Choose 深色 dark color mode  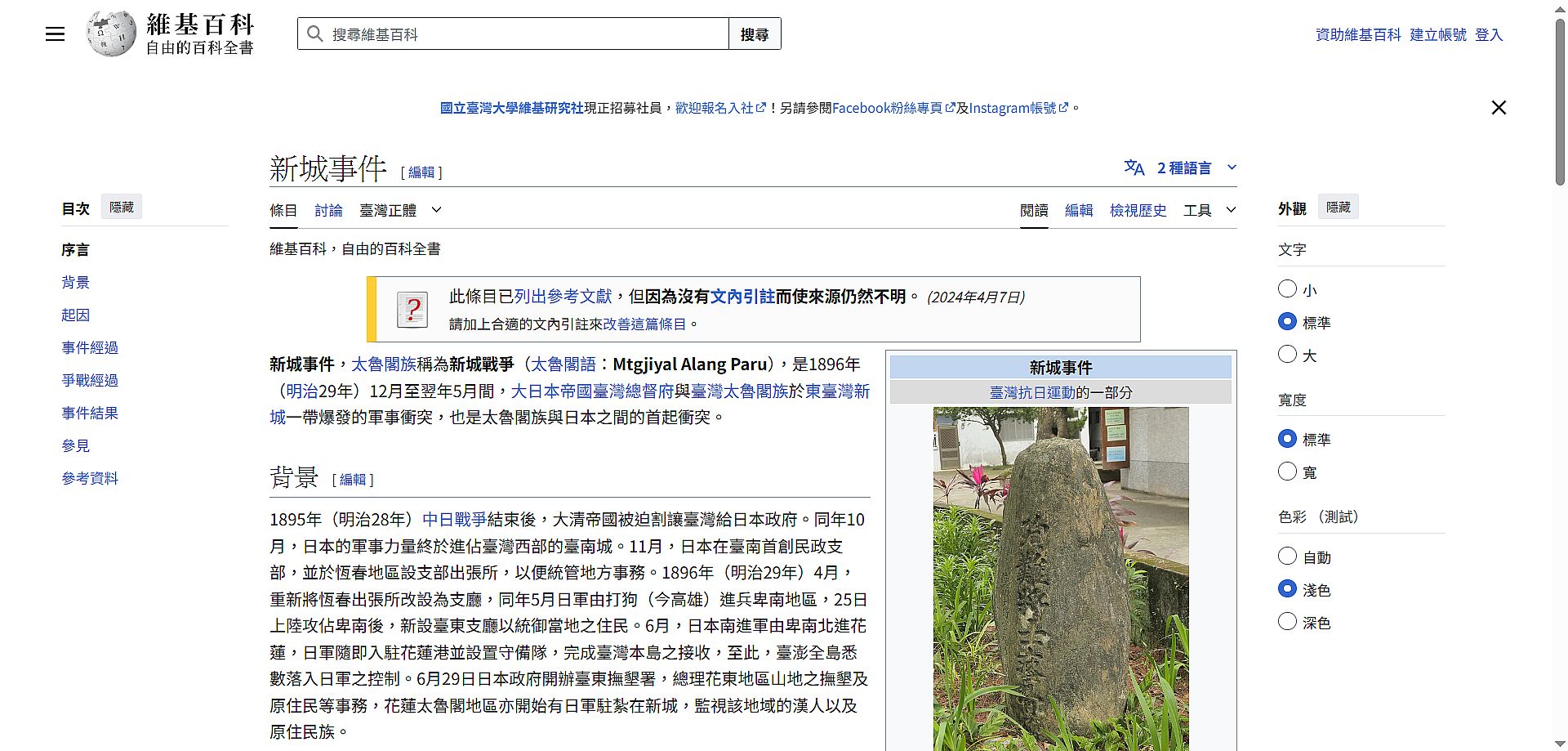[x=1287, y=622]
